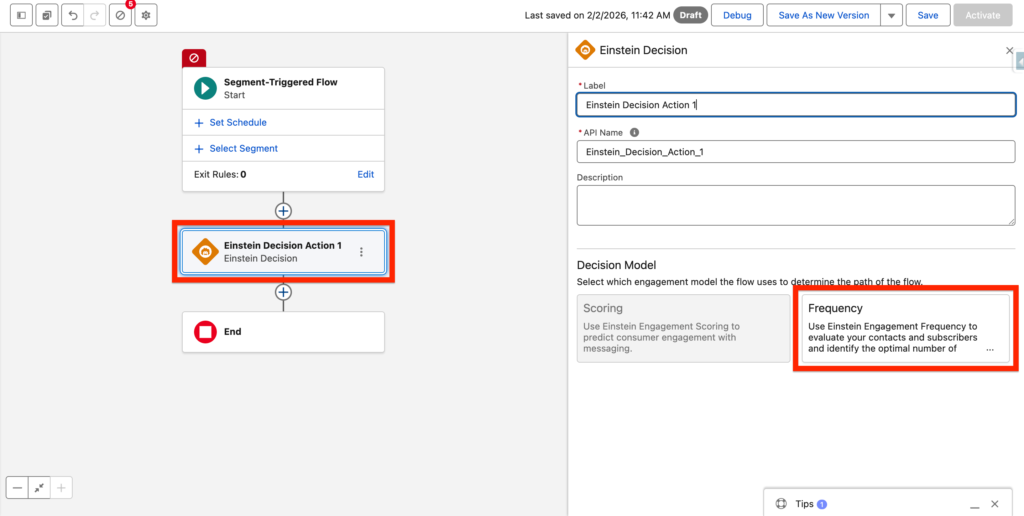Toggle the toolbox sidebar panel icon
The image size is (1024, 516).
21,16
